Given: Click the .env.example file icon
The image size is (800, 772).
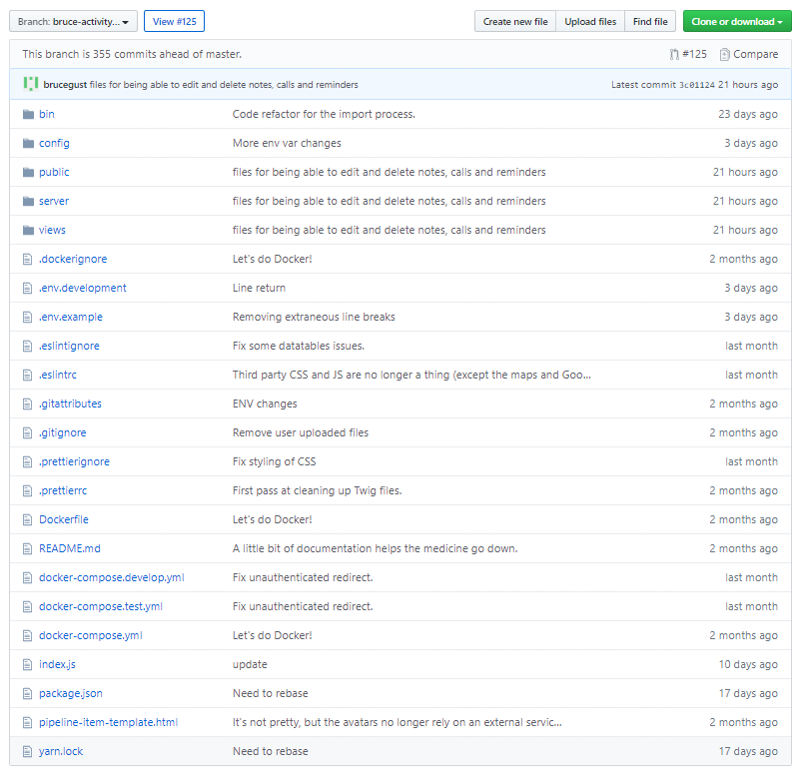Looking at the screenshot, I should (x=28, y=317).
